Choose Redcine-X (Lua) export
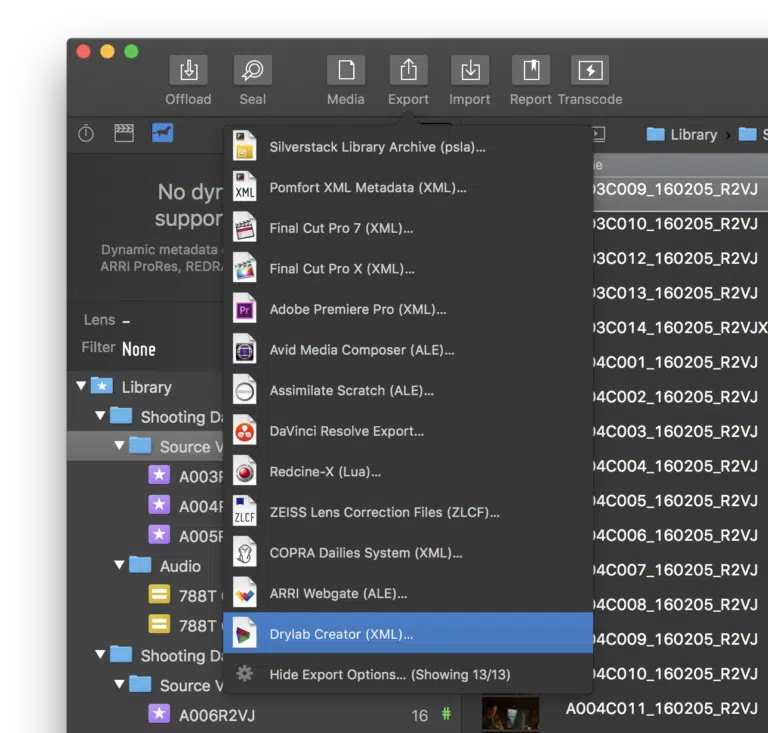Viewport: 768px width, 733px height. [408, 472]
